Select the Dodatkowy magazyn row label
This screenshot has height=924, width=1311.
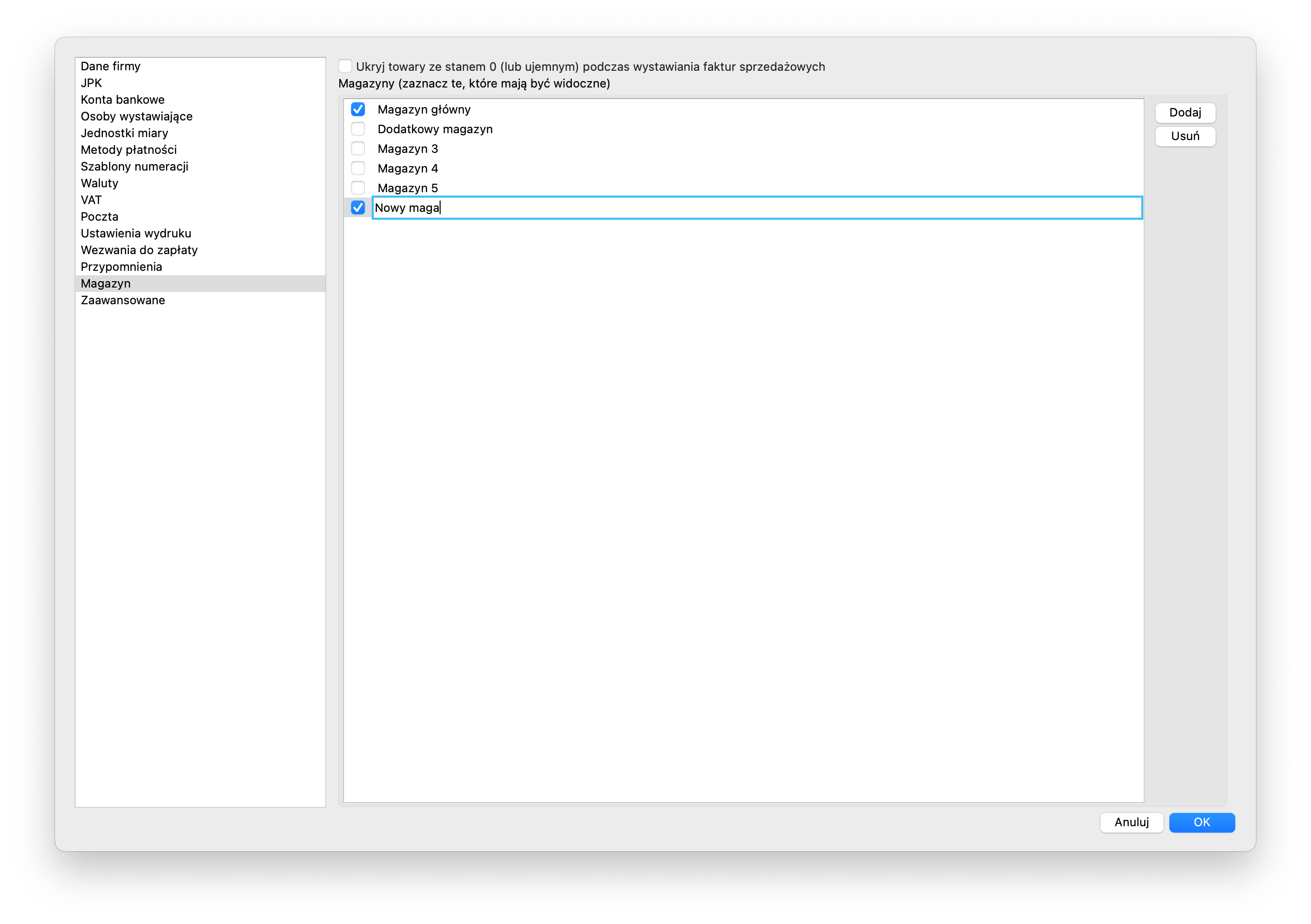(435, 129)
